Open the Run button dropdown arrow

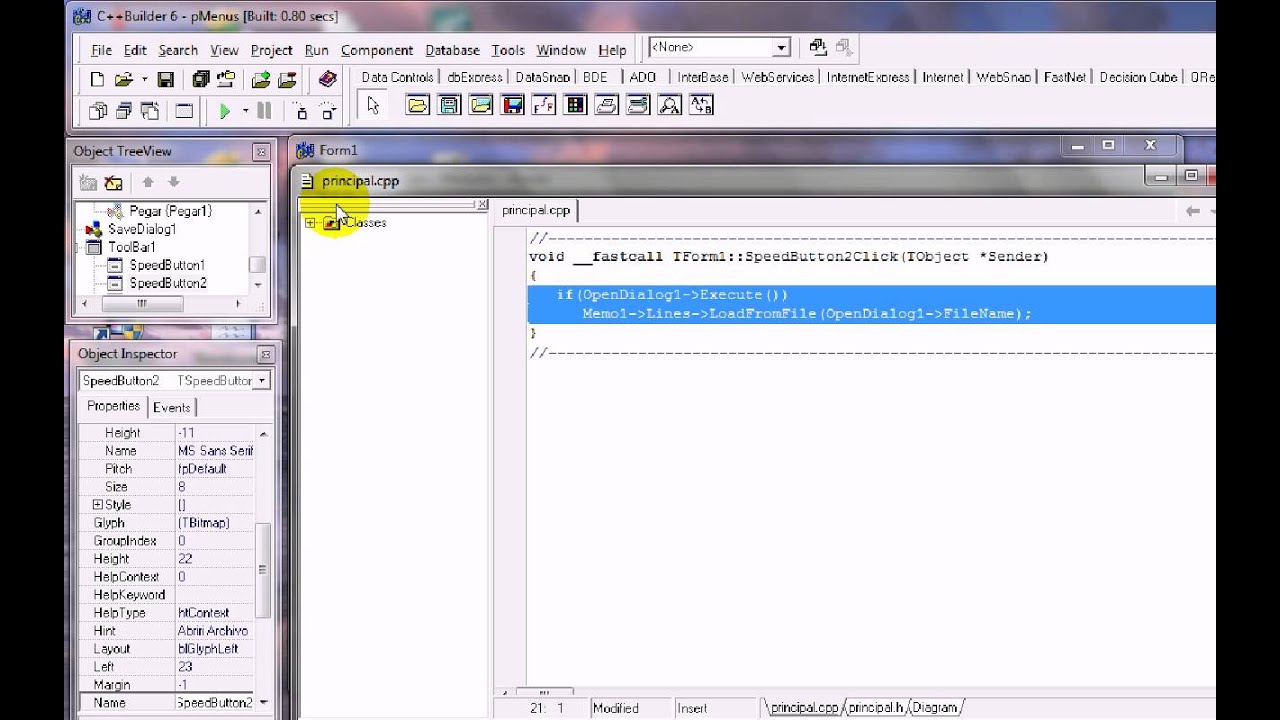click(x=245, y=111)
